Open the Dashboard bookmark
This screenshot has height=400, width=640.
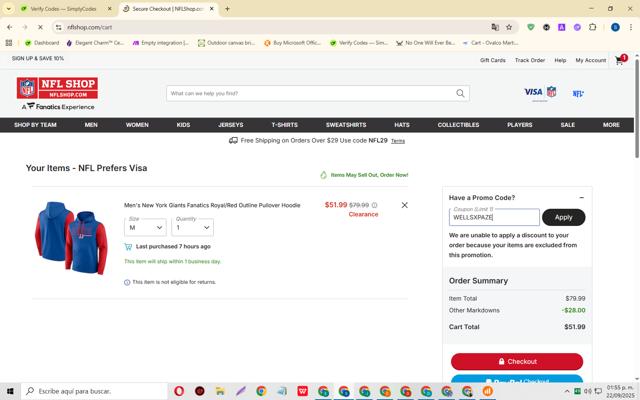(x=42, y=42)
